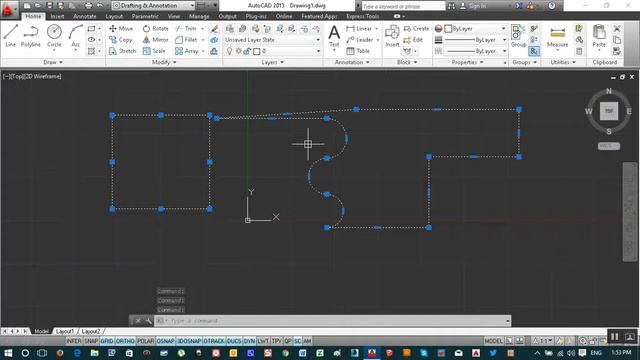The image size is (640, 360).
Task: Expand the Layers panel
Action: click(273, 62)
